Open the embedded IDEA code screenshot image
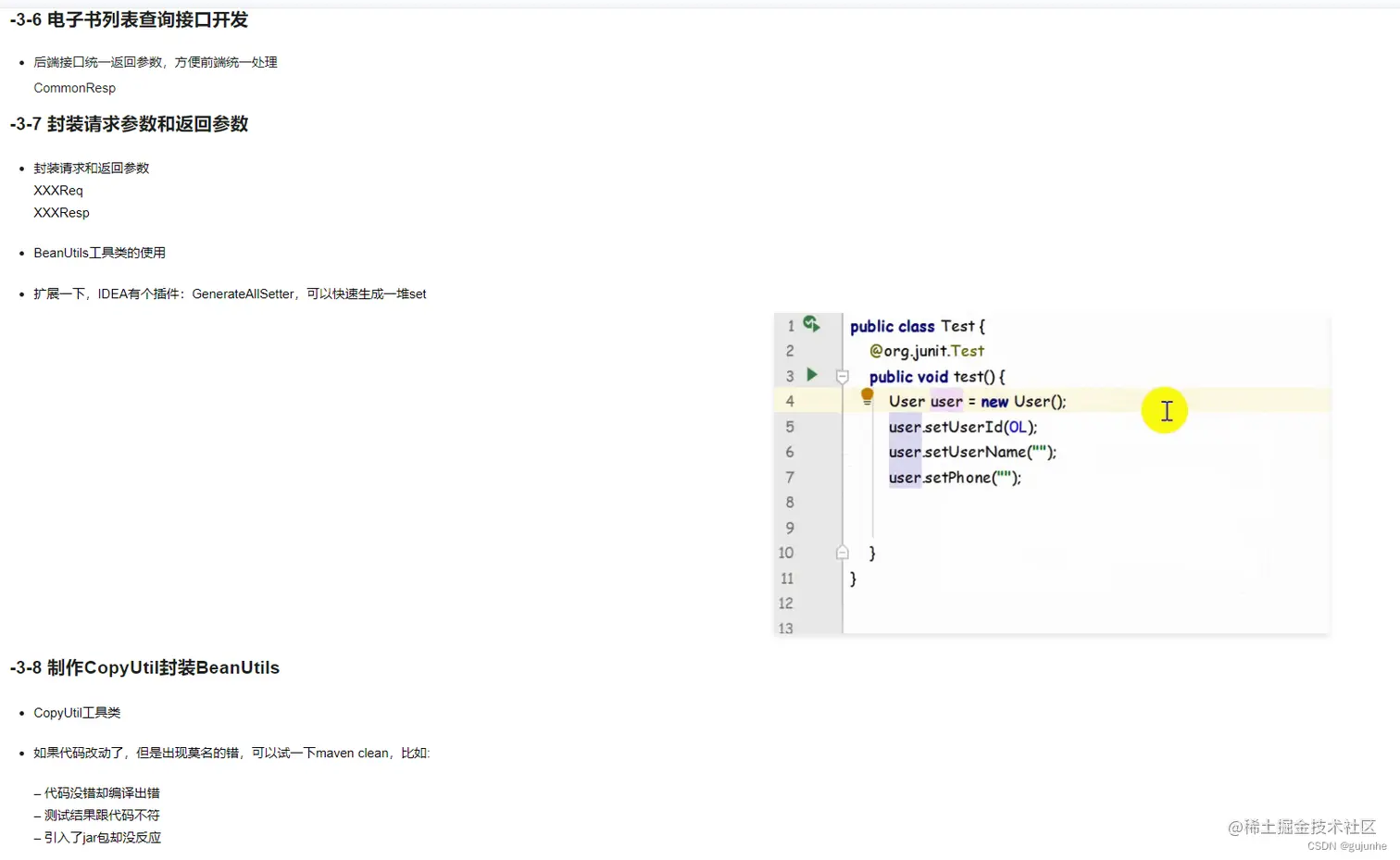The height and width of the screenshot is (860, 1400). tap(1052, 473)
